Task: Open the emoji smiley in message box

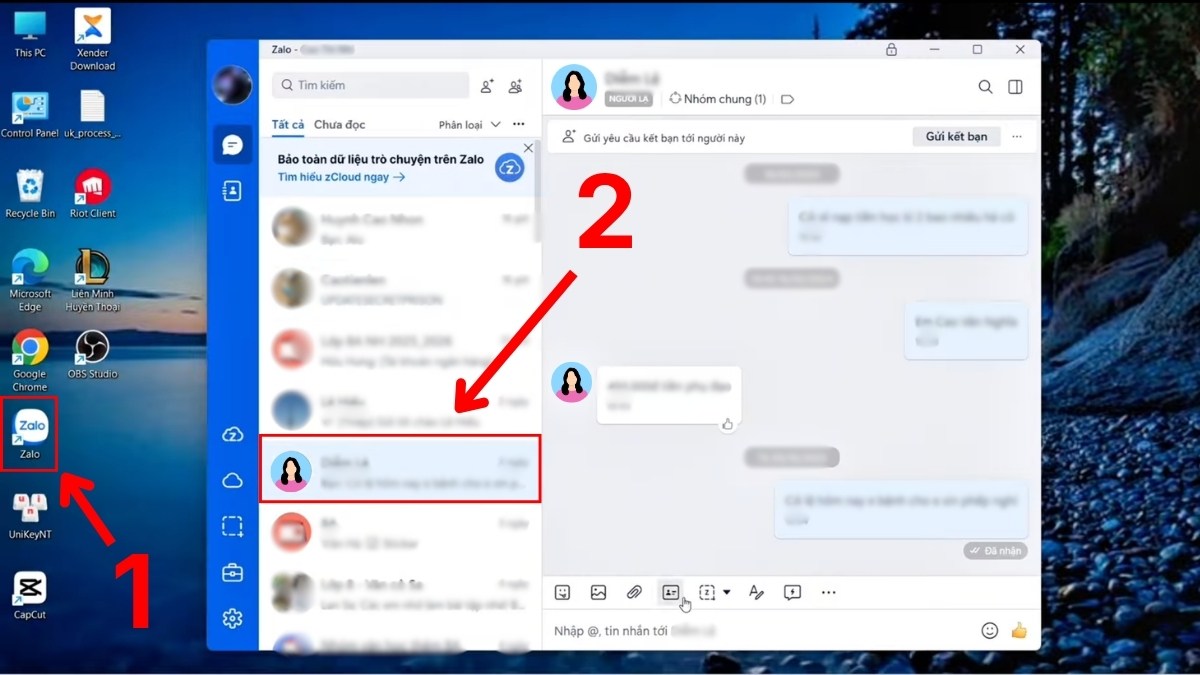Action: 990,630
